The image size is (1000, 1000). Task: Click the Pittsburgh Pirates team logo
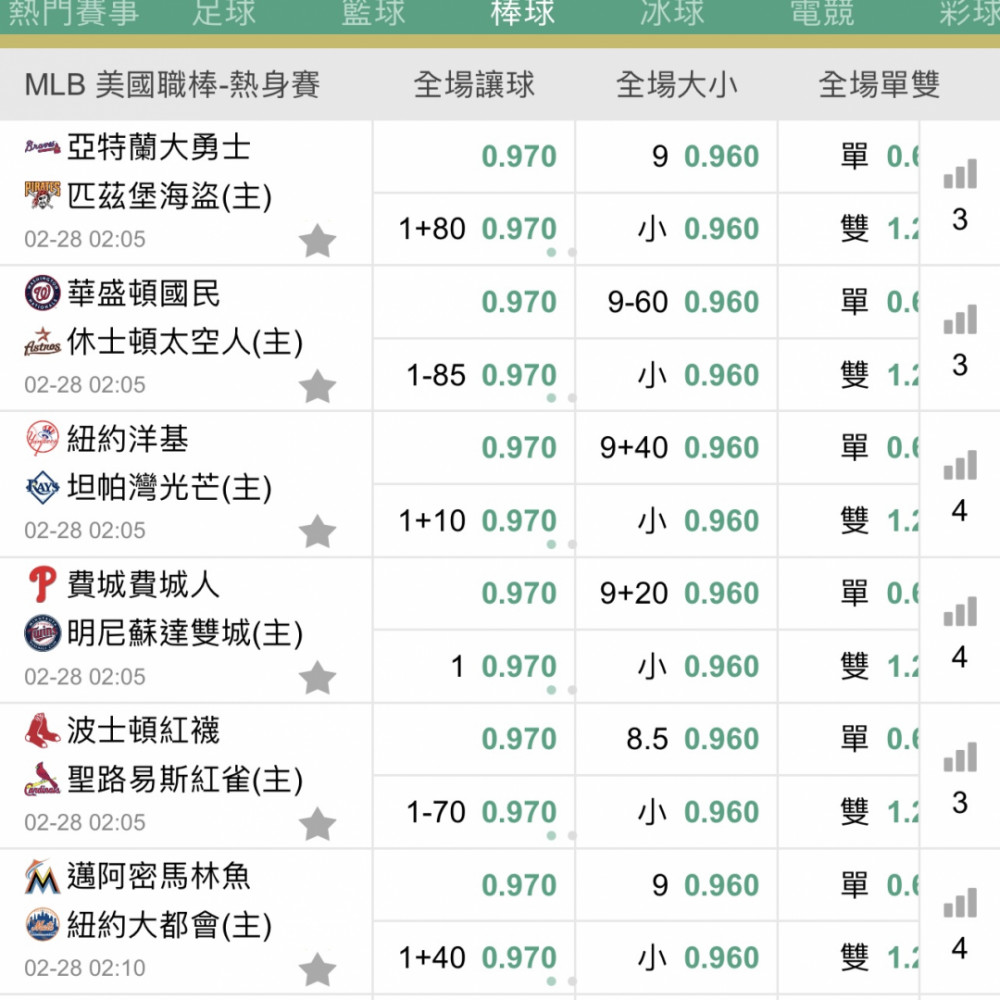(x=43, y=195)
